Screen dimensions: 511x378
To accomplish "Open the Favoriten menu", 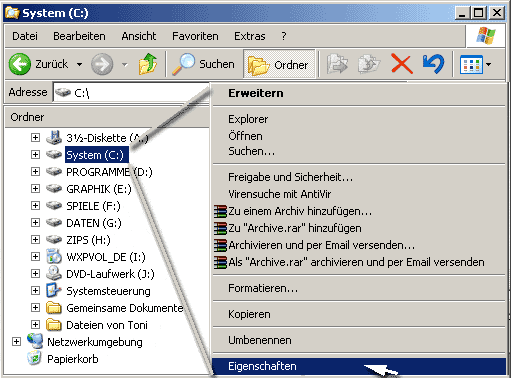I will (195, 36).
